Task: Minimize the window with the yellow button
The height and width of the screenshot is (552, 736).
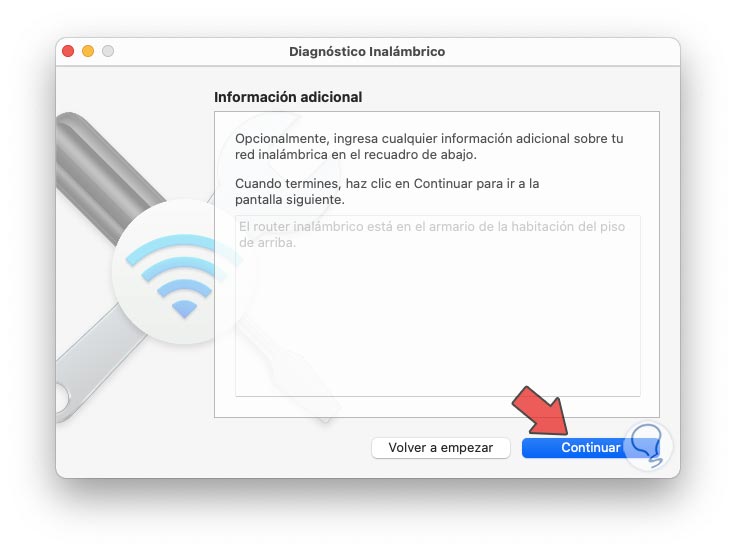Action: coord(88,51)
